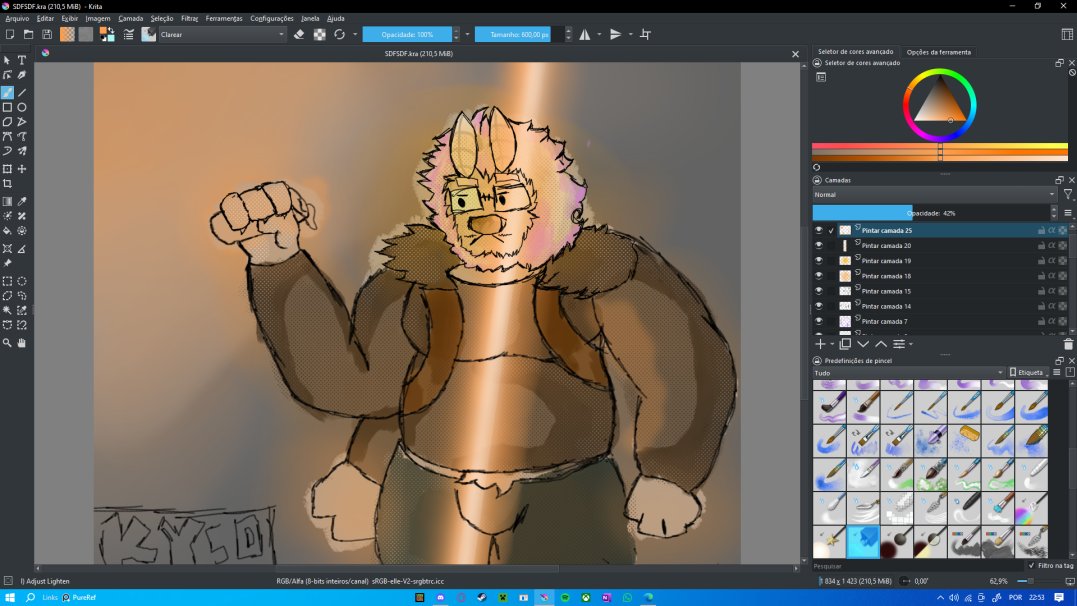Select the Elliptical Selection tool
The width and height of the screenshot is (1077, 606).
[x=22, y=281]
